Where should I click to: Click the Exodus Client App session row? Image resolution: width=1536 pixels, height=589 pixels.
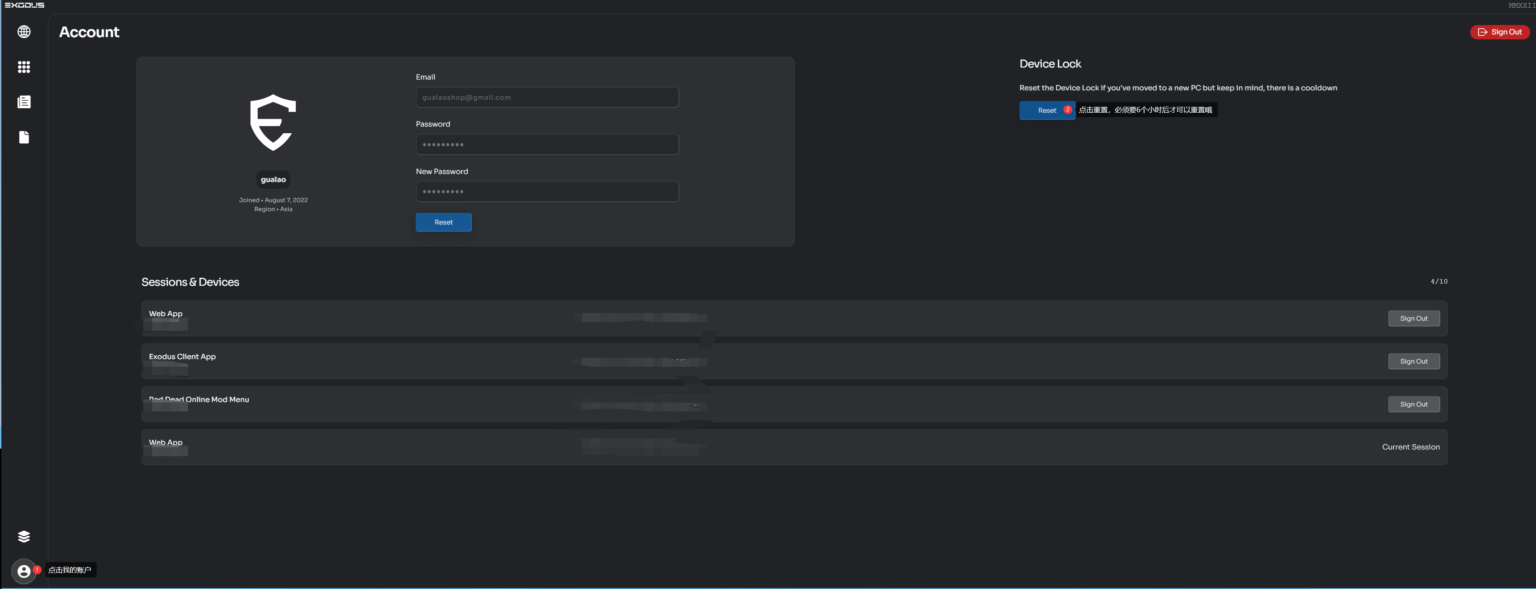pyautogui.click(x=794, y=361)
